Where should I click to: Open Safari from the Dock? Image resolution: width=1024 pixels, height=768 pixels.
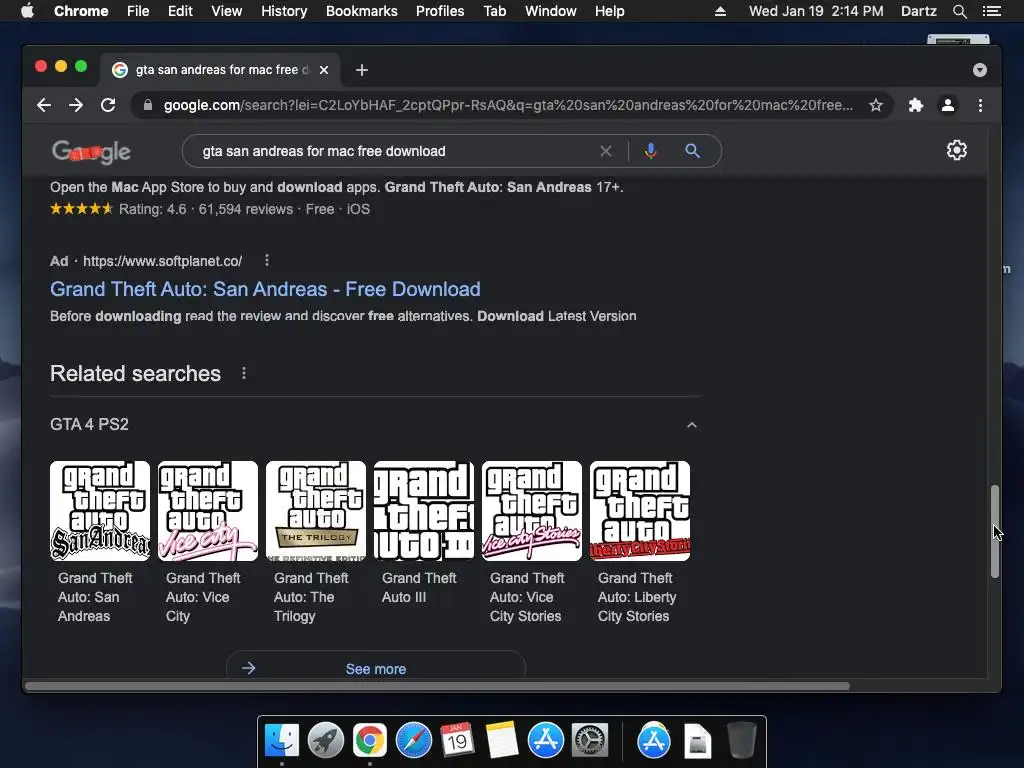(x=414, y=741)
